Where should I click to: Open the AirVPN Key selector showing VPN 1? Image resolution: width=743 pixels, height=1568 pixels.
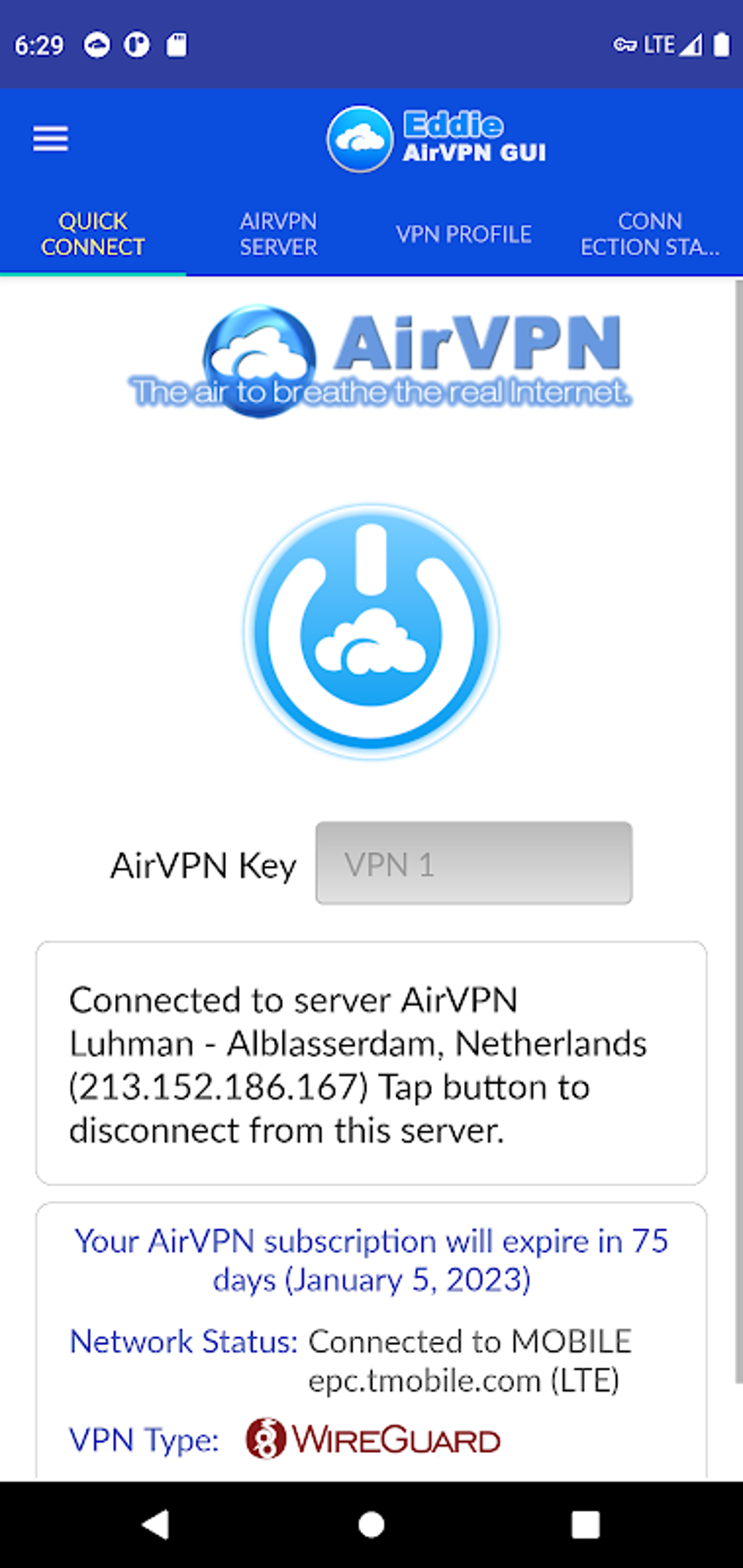tap(473, 864)
